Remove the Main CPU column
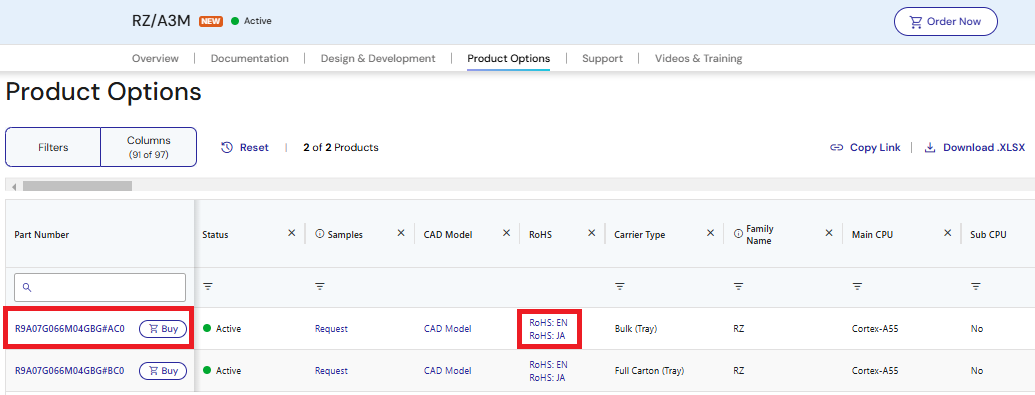The image size is (1035, 395). (x=947, y=233)
